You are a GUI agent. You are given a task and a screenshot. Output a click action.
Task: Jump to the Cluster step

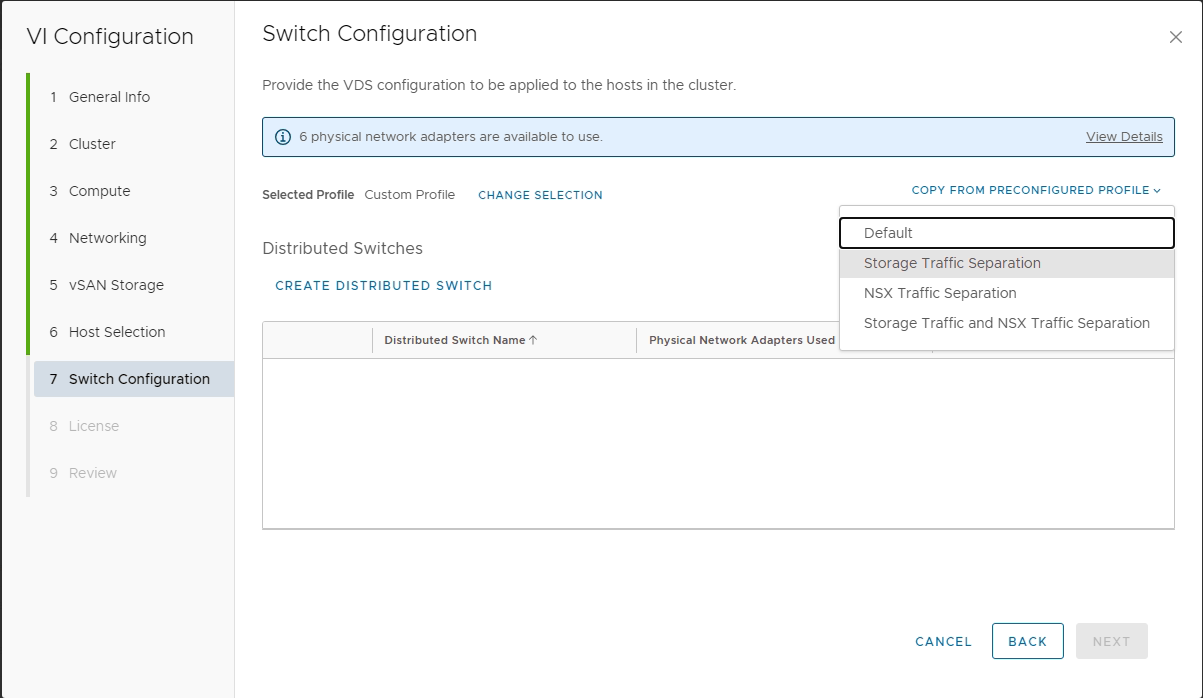coord(92,144)
